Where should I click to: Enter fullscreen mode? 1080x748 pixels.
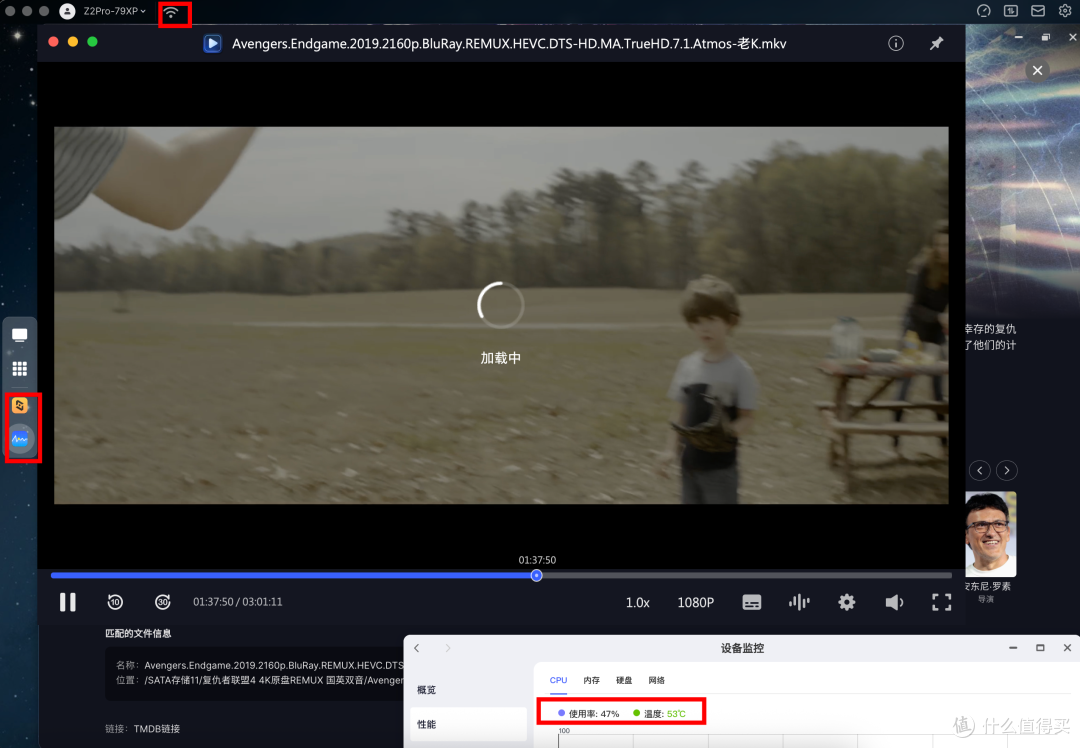942,603
